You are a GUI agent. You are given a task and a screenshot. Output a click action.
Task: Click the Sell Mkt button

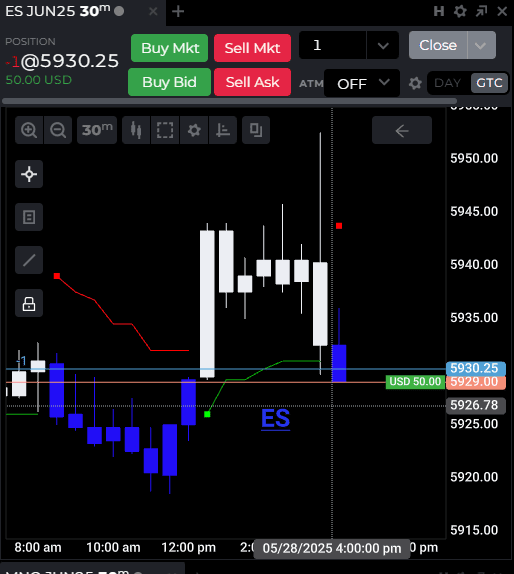pos(253,48)
